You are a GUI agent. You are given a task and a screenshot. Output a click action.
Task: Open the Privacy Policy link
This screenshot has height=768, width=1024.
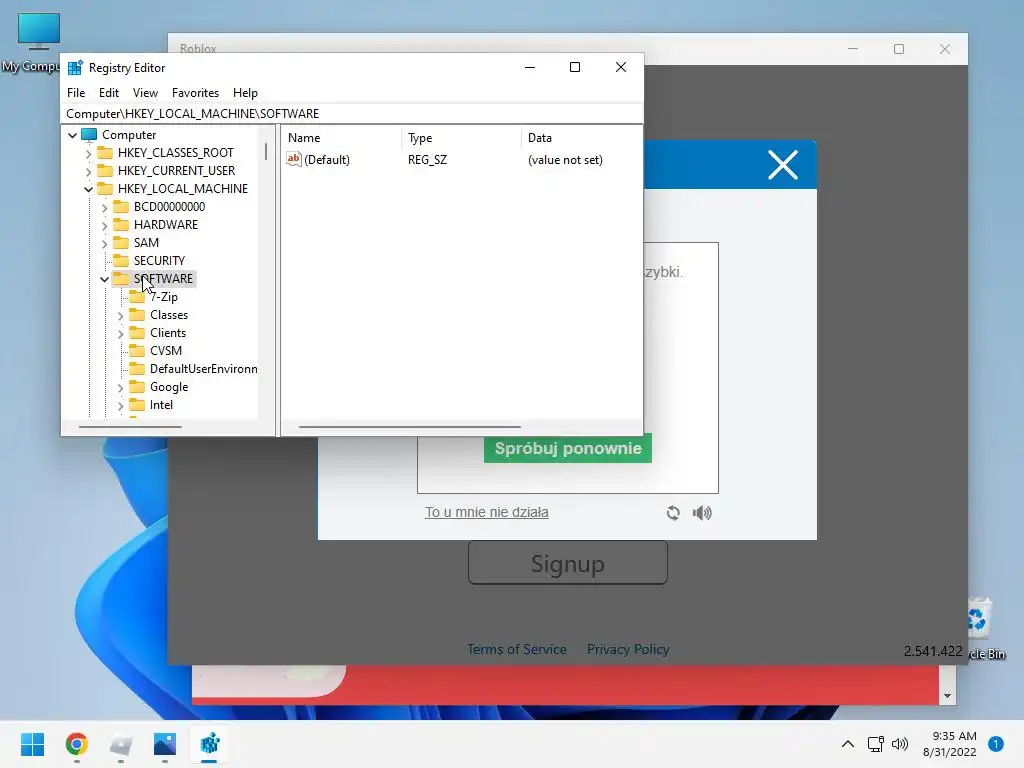(x=628, y=649)
